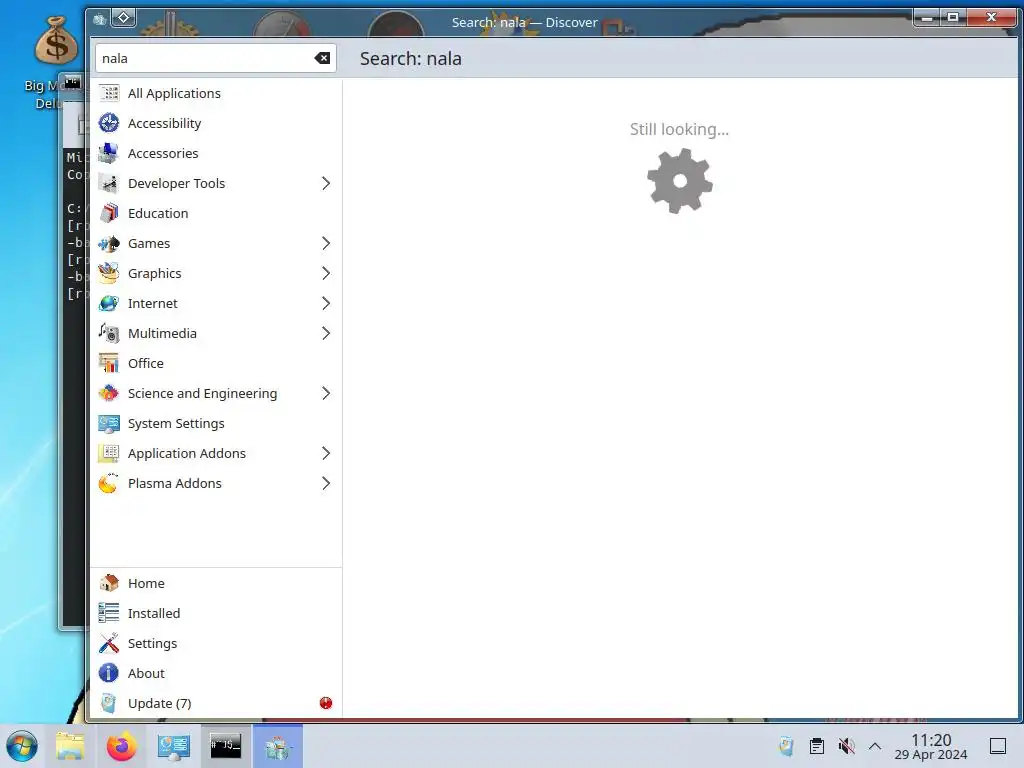This screenshot has height=768, width=1024.
Task: Click the keep-above diamond title button
Action: (x=123, y=17)
